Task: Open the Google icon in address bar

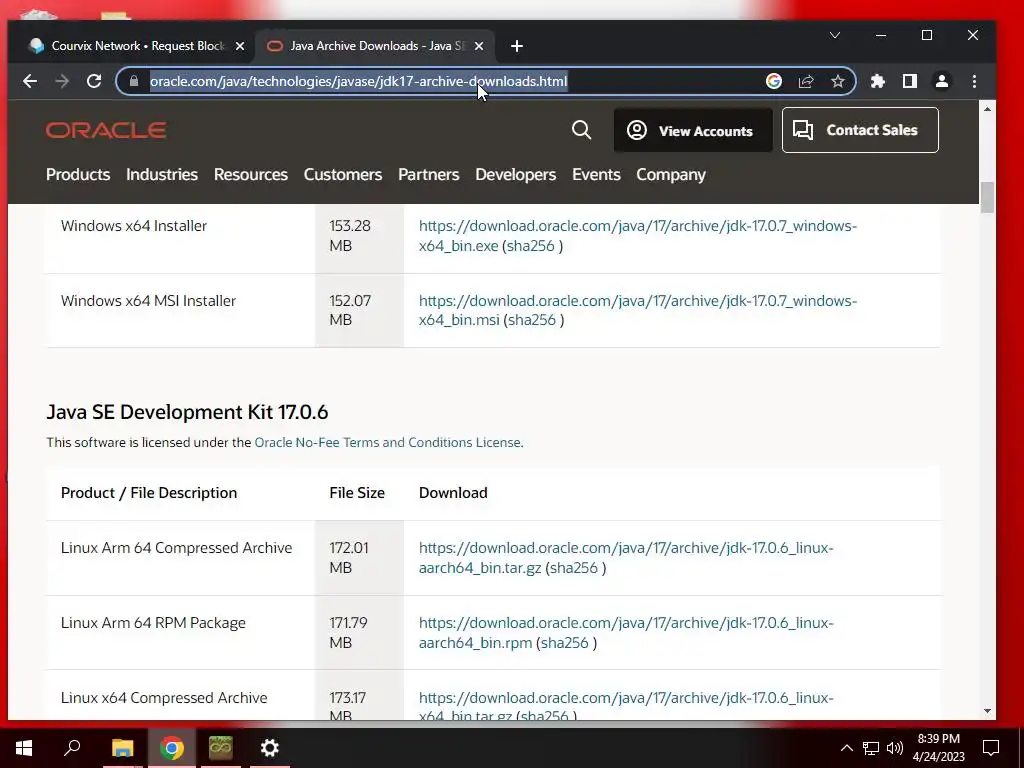Action: click(774, 81)
